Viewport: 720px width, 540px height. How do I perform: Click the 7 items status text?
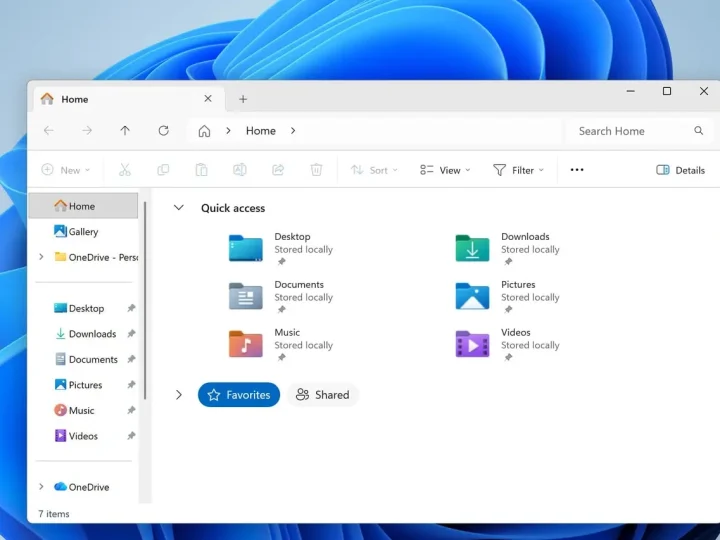pyautogui.click(x=54, y=514)
